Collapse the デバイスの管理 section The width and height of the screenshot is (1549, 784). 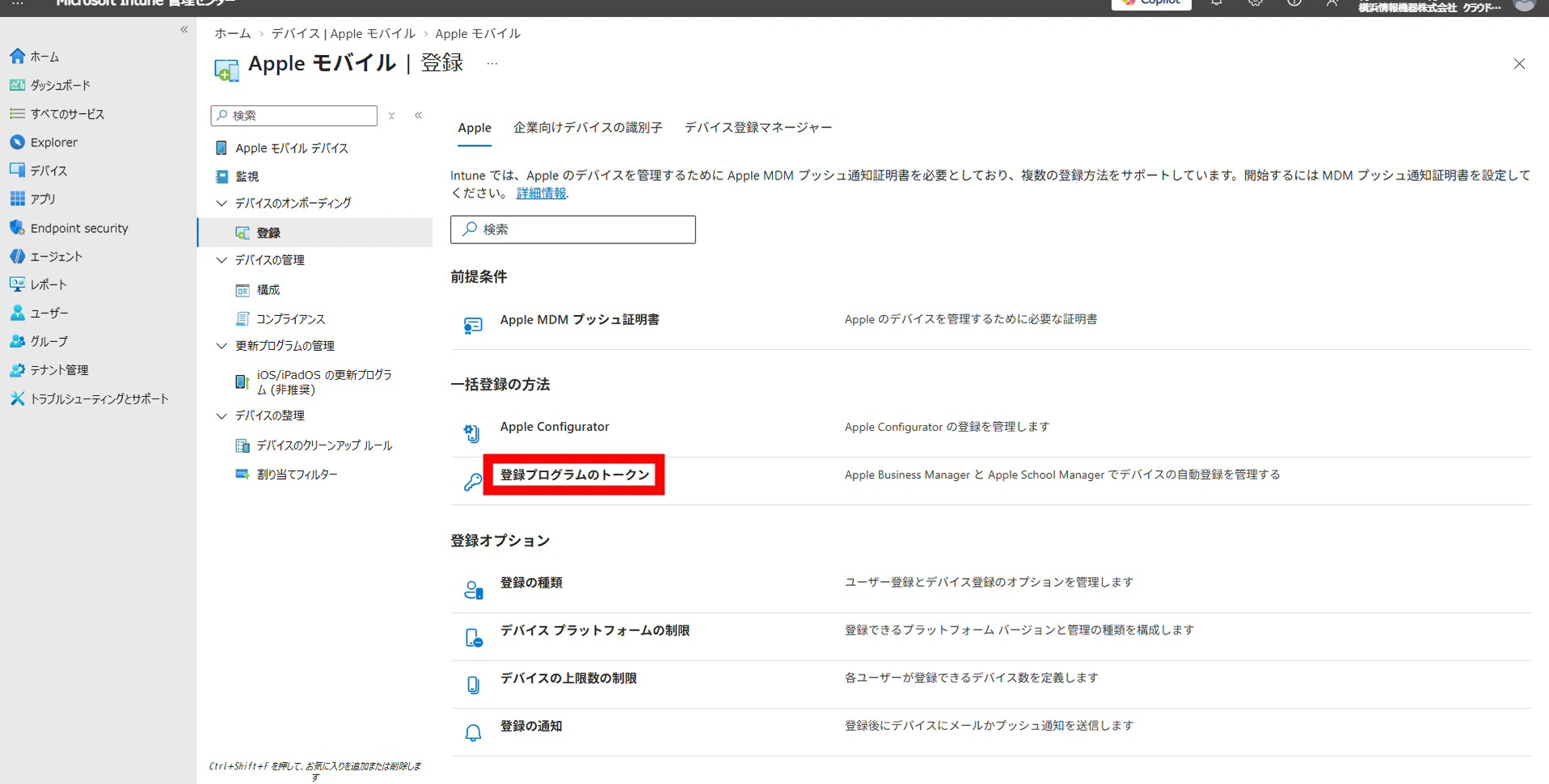222,260
